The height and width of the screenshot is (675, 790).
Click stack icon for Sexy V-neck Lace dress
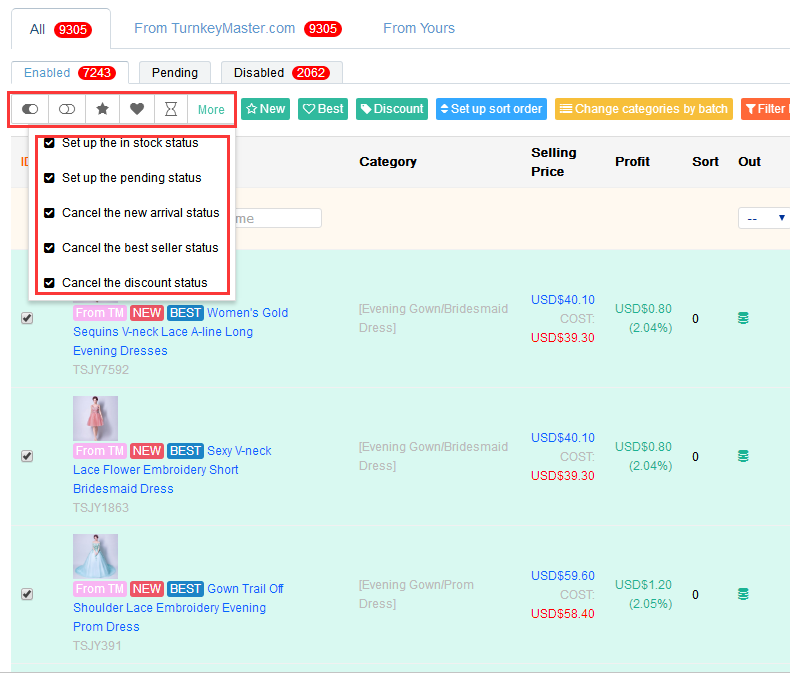[x=743, y=456]
